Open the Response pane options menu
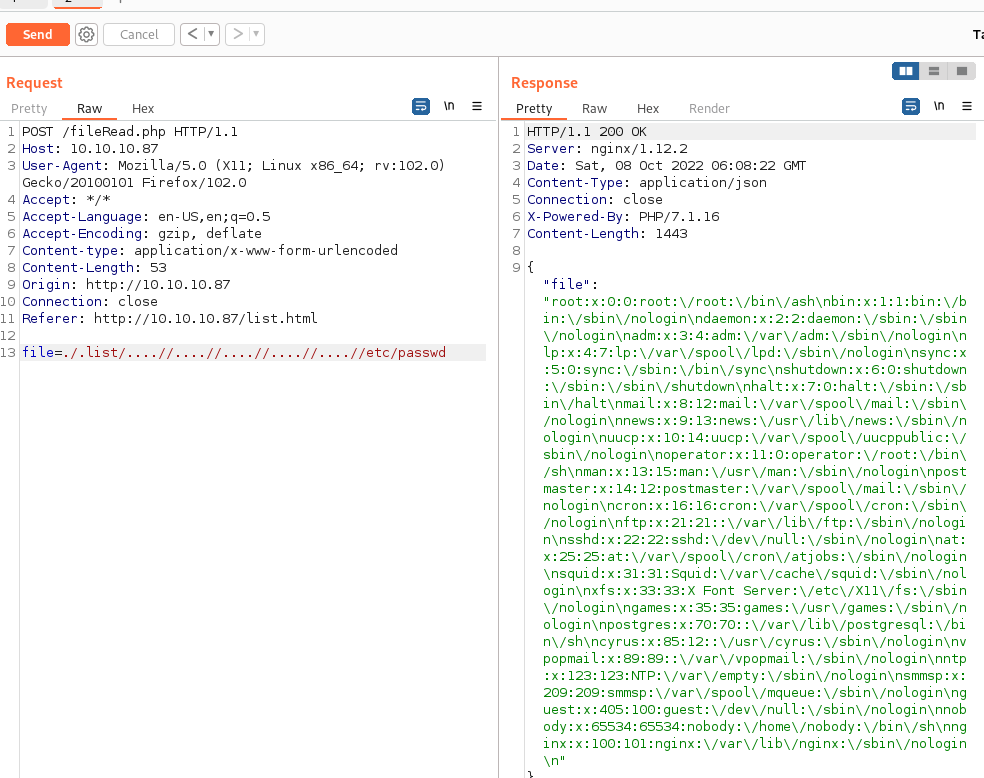Viewport: 984px width, 778px height. click(967, 106)
